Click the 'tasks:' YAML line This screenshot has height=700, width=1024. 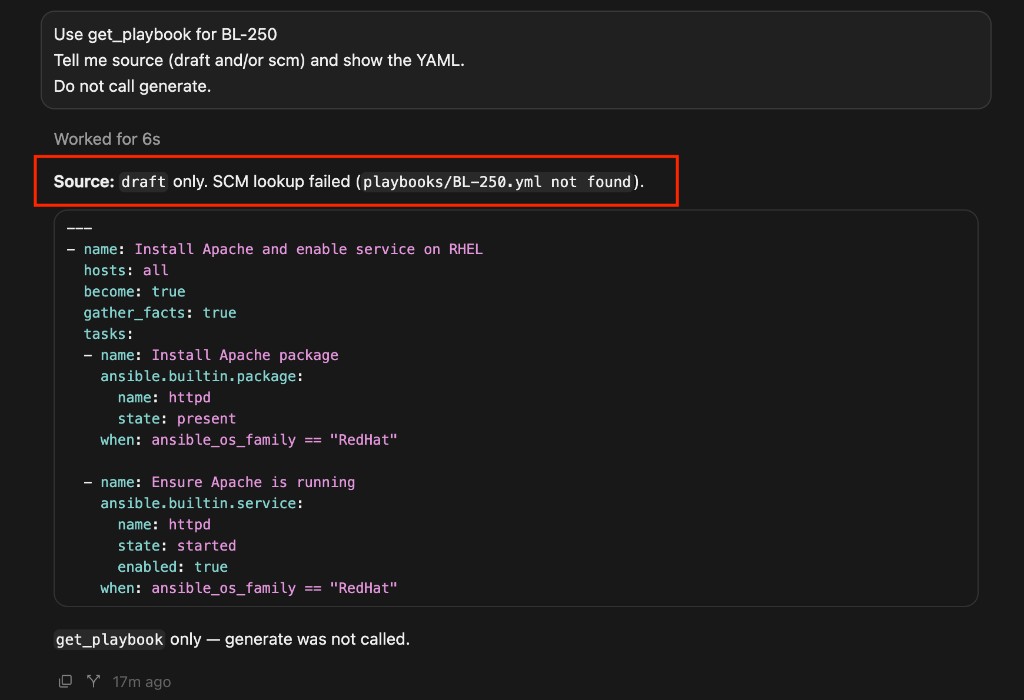pyautogui.click(x=108, y=334)
